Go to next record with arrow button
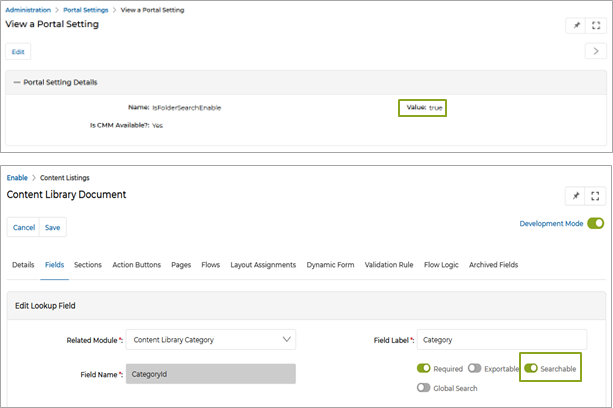Screen dimensions: 613x408 593,50
